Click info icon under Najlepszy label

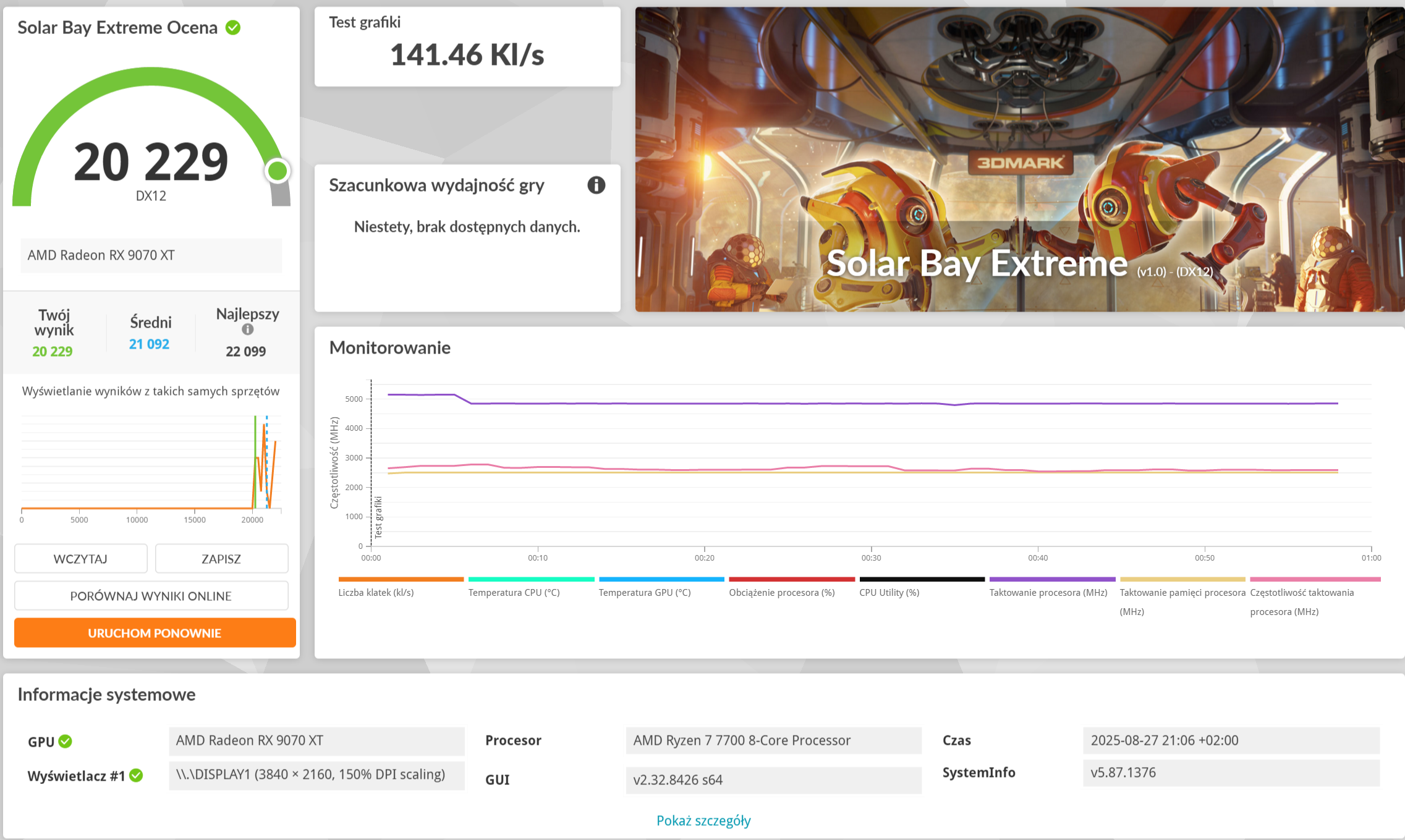[x=247, y=329]
